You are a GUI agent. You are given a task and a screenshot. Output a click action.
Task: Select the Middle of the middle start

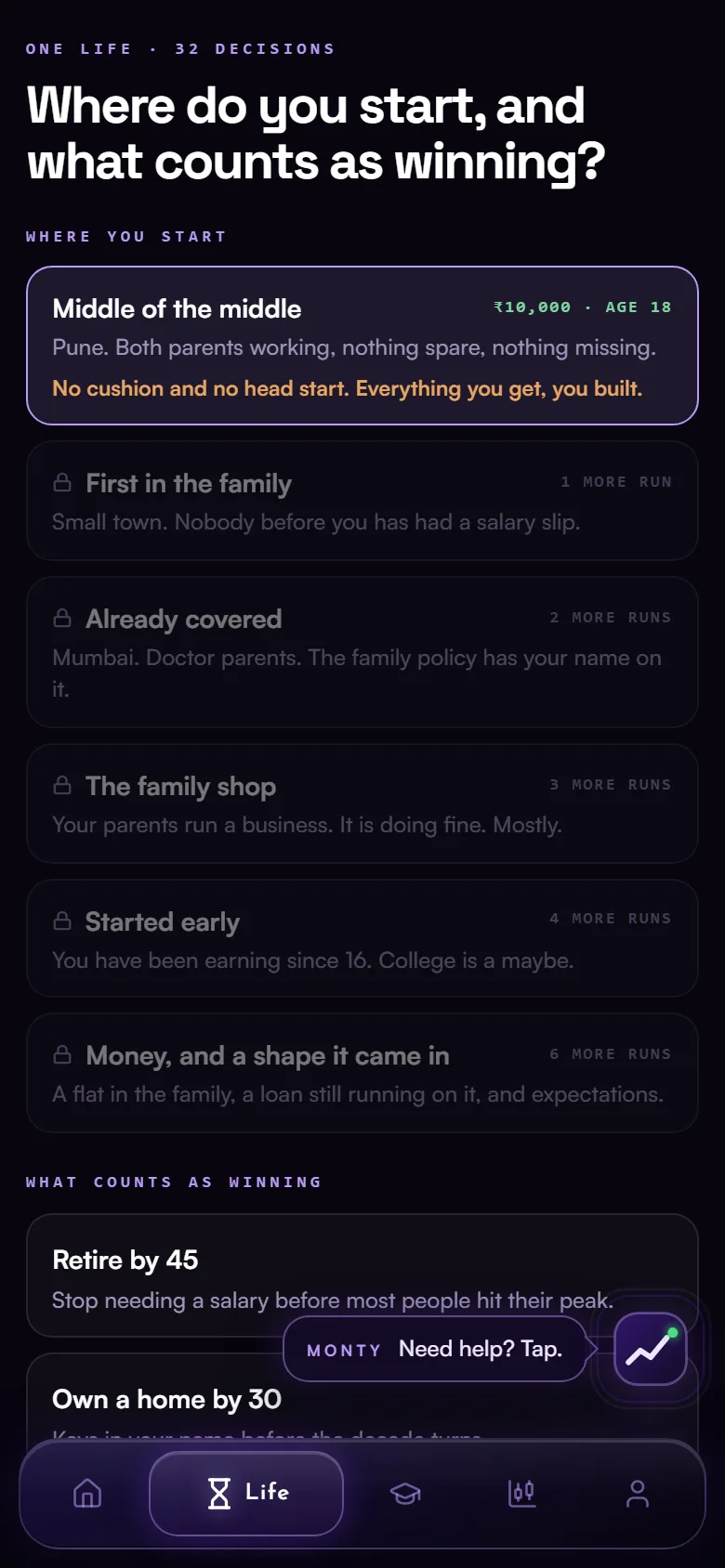pyautogui.click(x=362, y=346)
